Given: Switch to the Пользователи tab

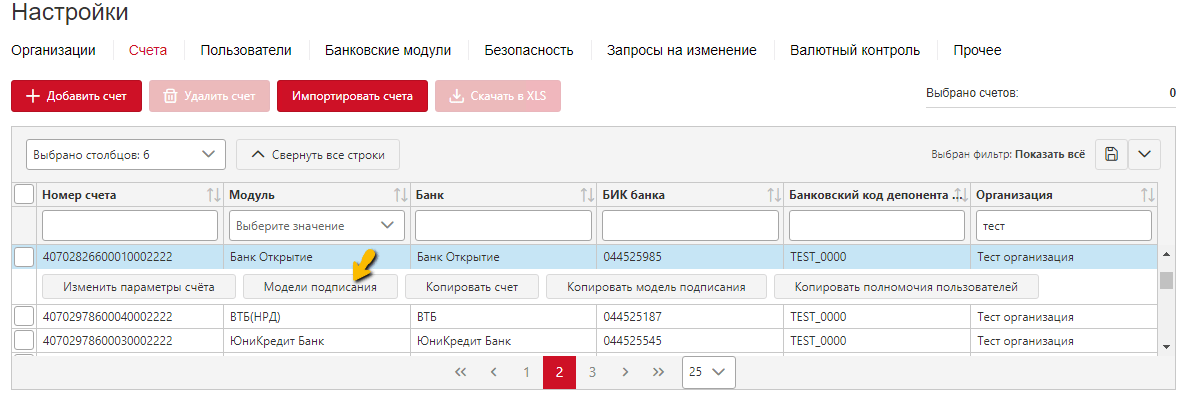Looking at the screenshot, I should click(246, 50).
